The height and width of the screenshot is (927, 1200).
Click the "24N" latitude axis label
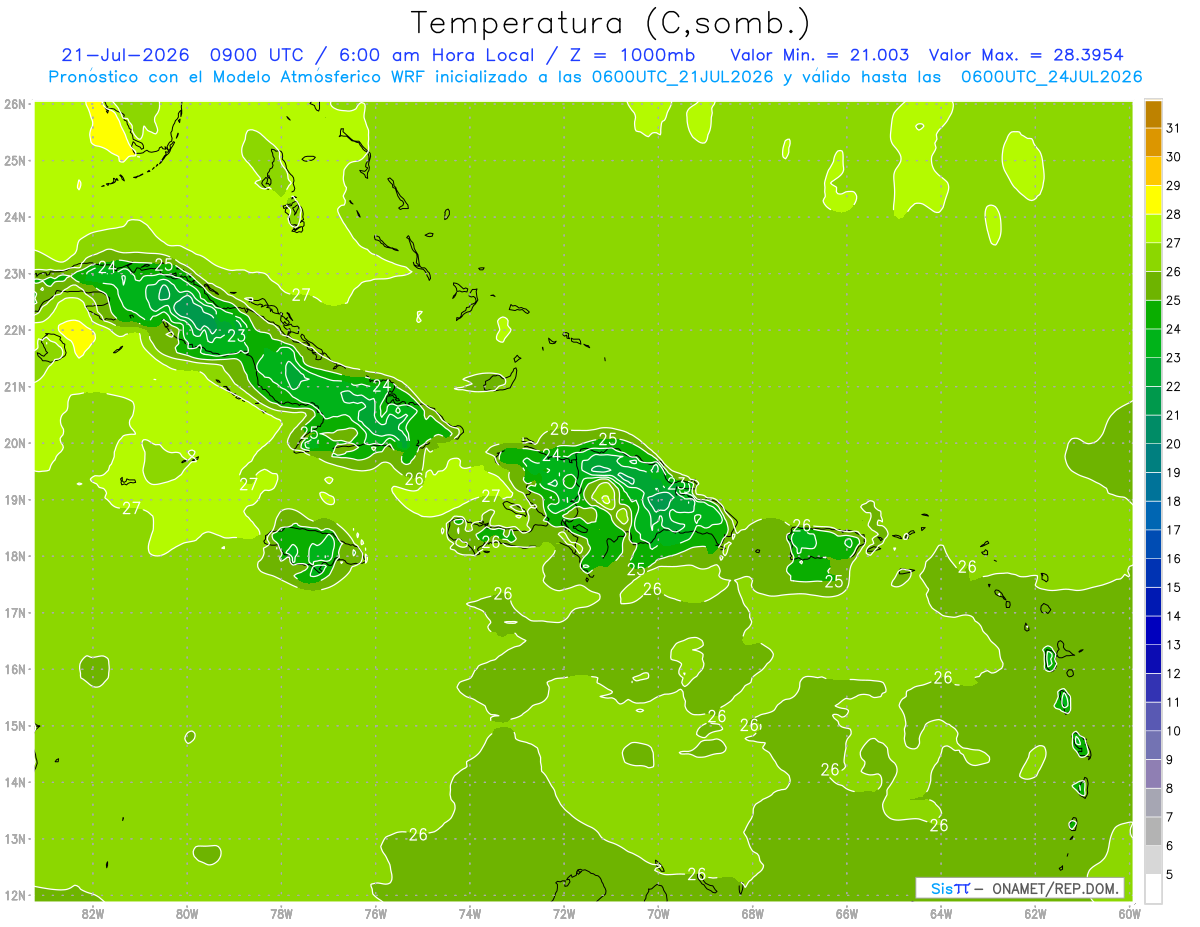point(15,217)
